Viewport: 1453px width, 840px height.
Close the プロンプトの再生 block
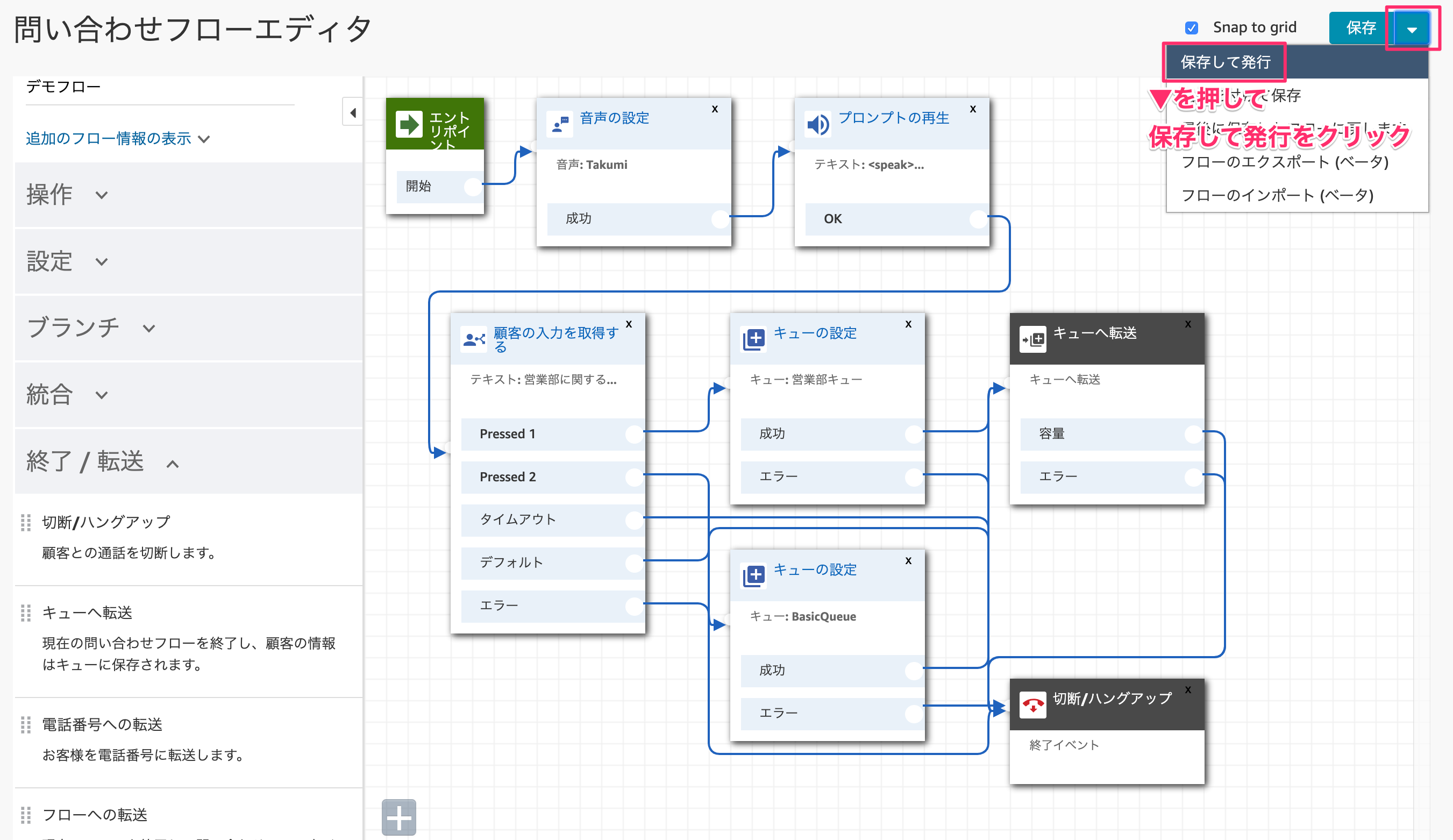click(x=973, y=109)
